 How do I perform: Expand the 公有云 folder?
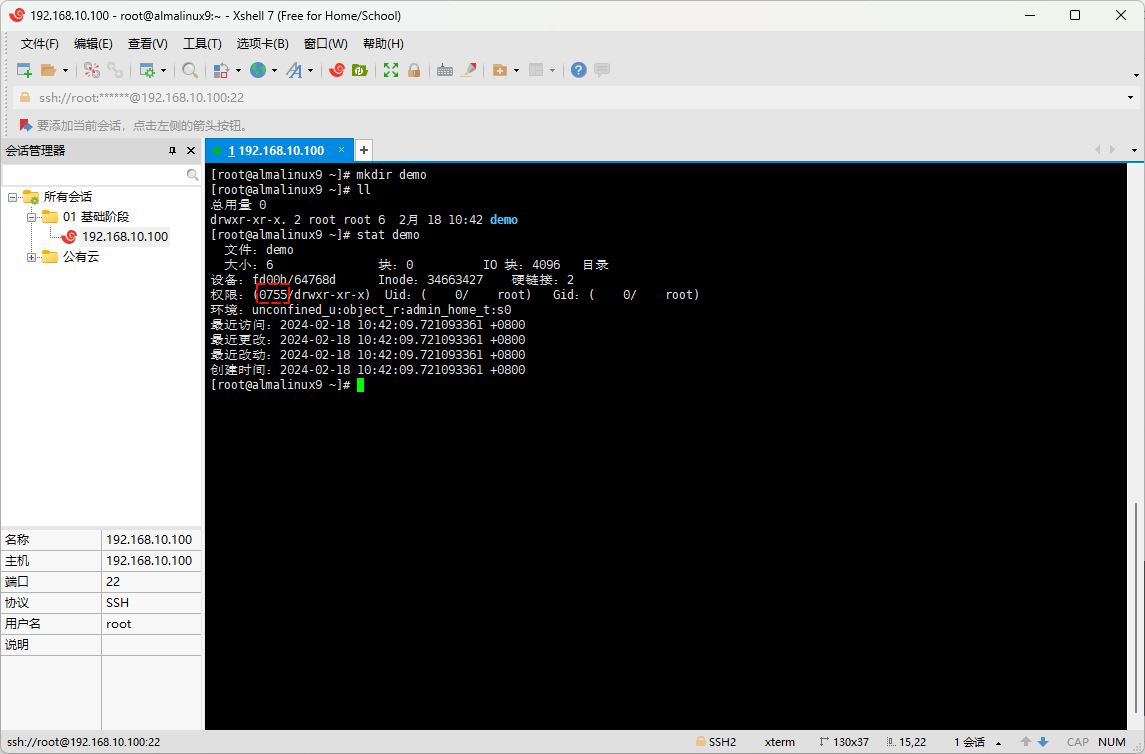tap(31, 257)
